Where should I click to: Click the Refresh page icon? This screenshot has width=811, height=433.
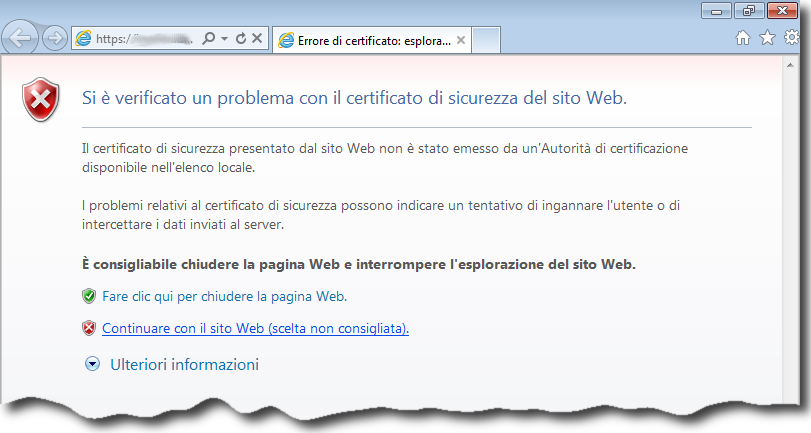[x=241, y=39]
